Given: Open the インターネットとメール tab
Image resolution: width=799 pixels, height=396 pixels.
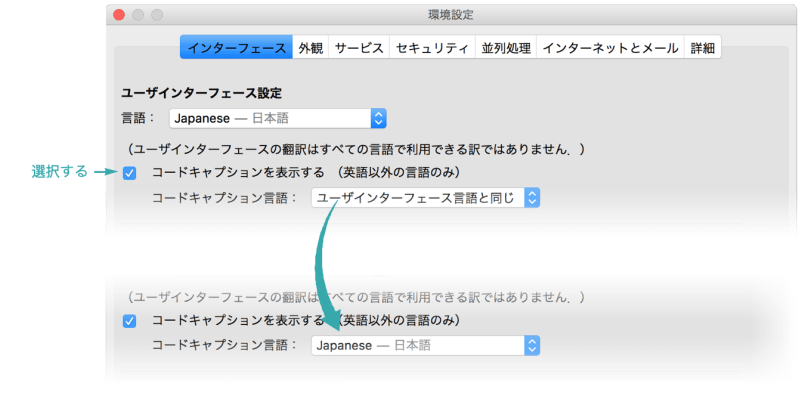Looking at the screenshot, I should pyautogui.click(x=610, y=47).
